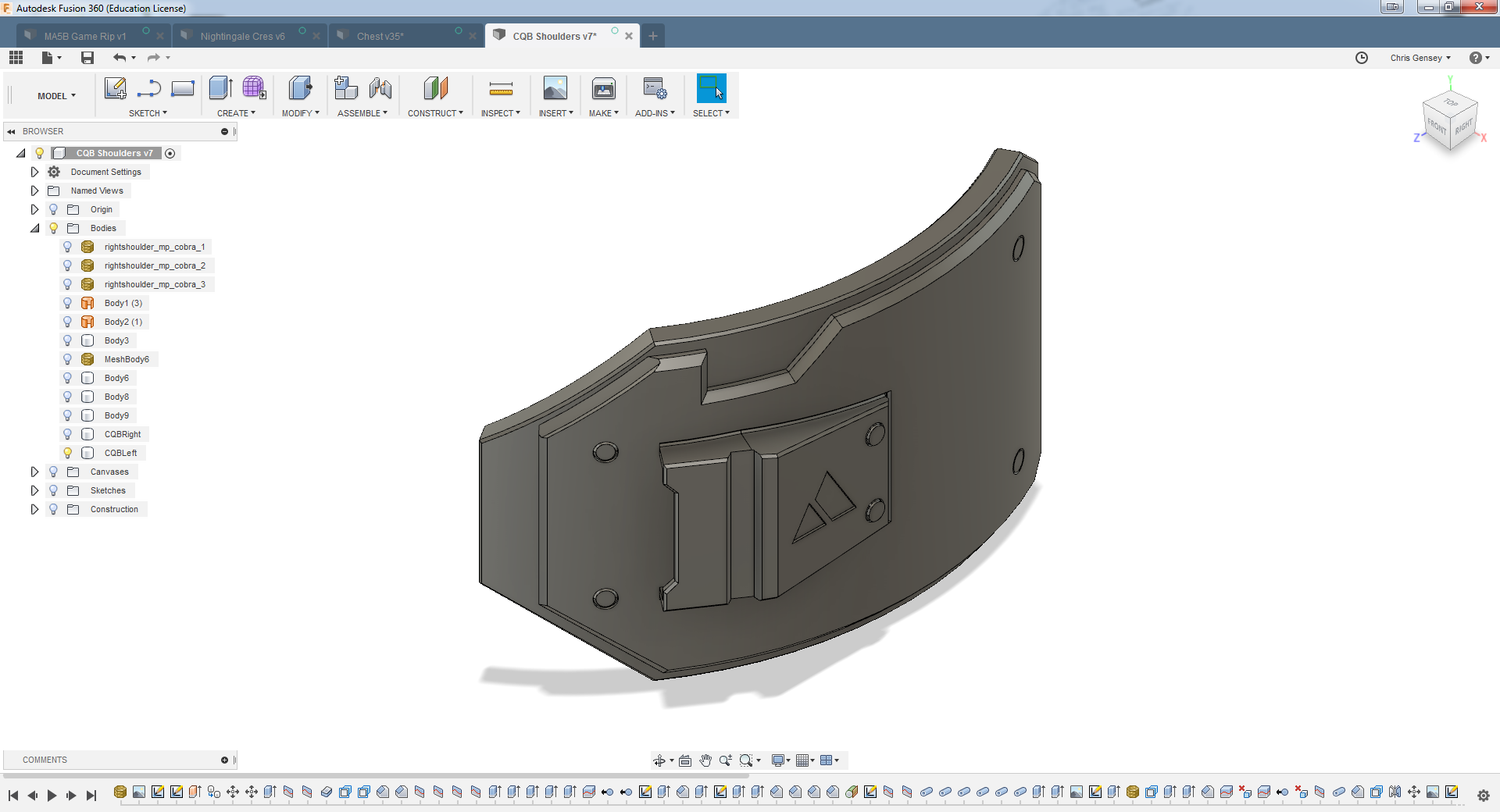Screen dimensions: 1500x812
Task: Collapse the Bodies folder
Action: (x=34, y=228)
